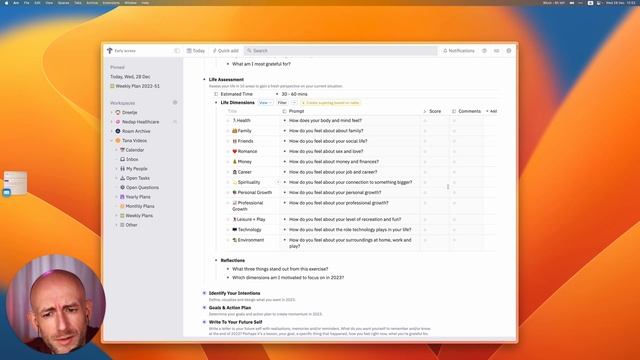Click the Tana Videos workspace icon
This screenshot has width=640, height=360.
point(118,140)
